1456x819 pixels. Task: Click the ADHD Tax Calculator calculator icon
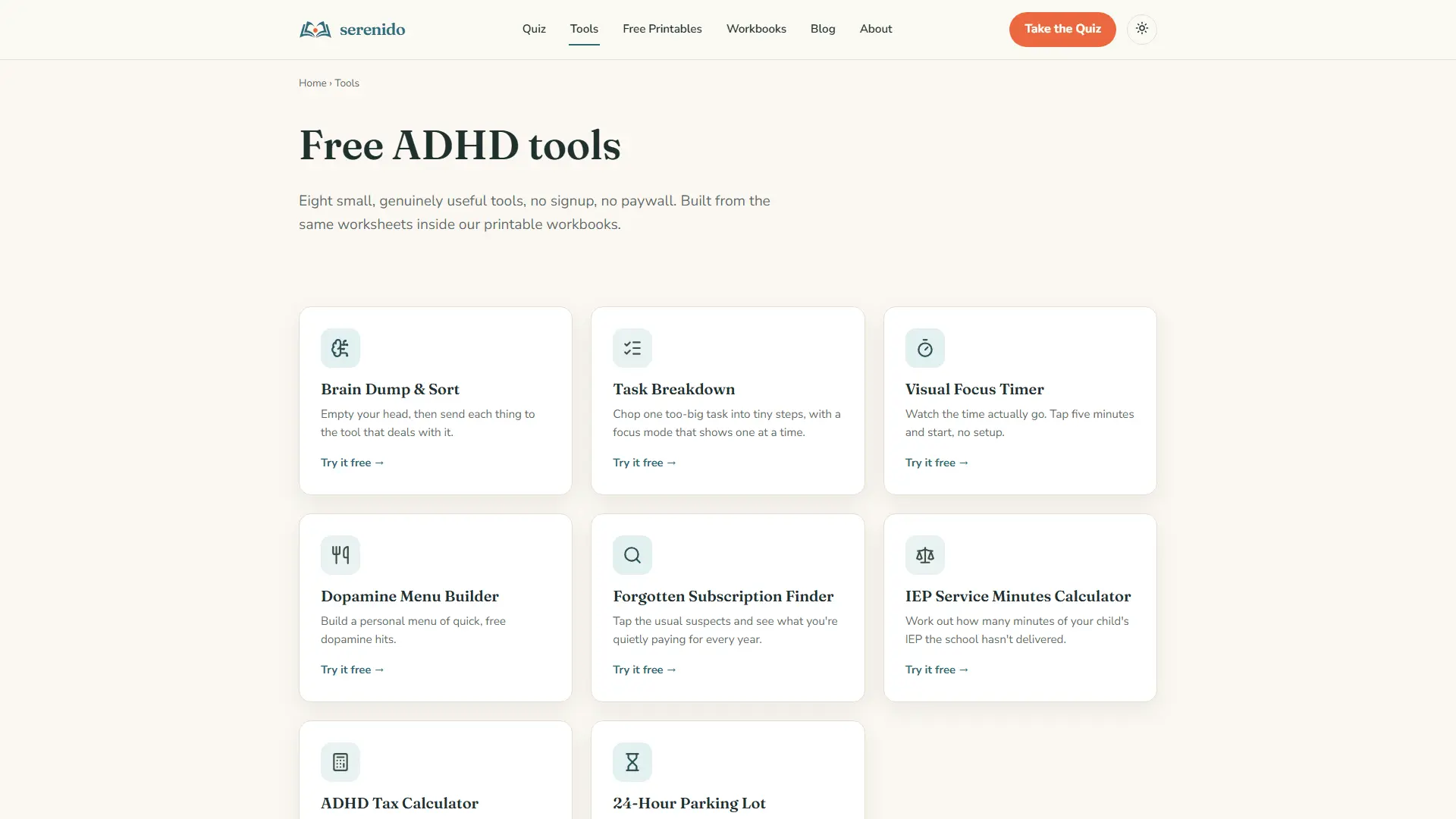click(x=340, y=762)
